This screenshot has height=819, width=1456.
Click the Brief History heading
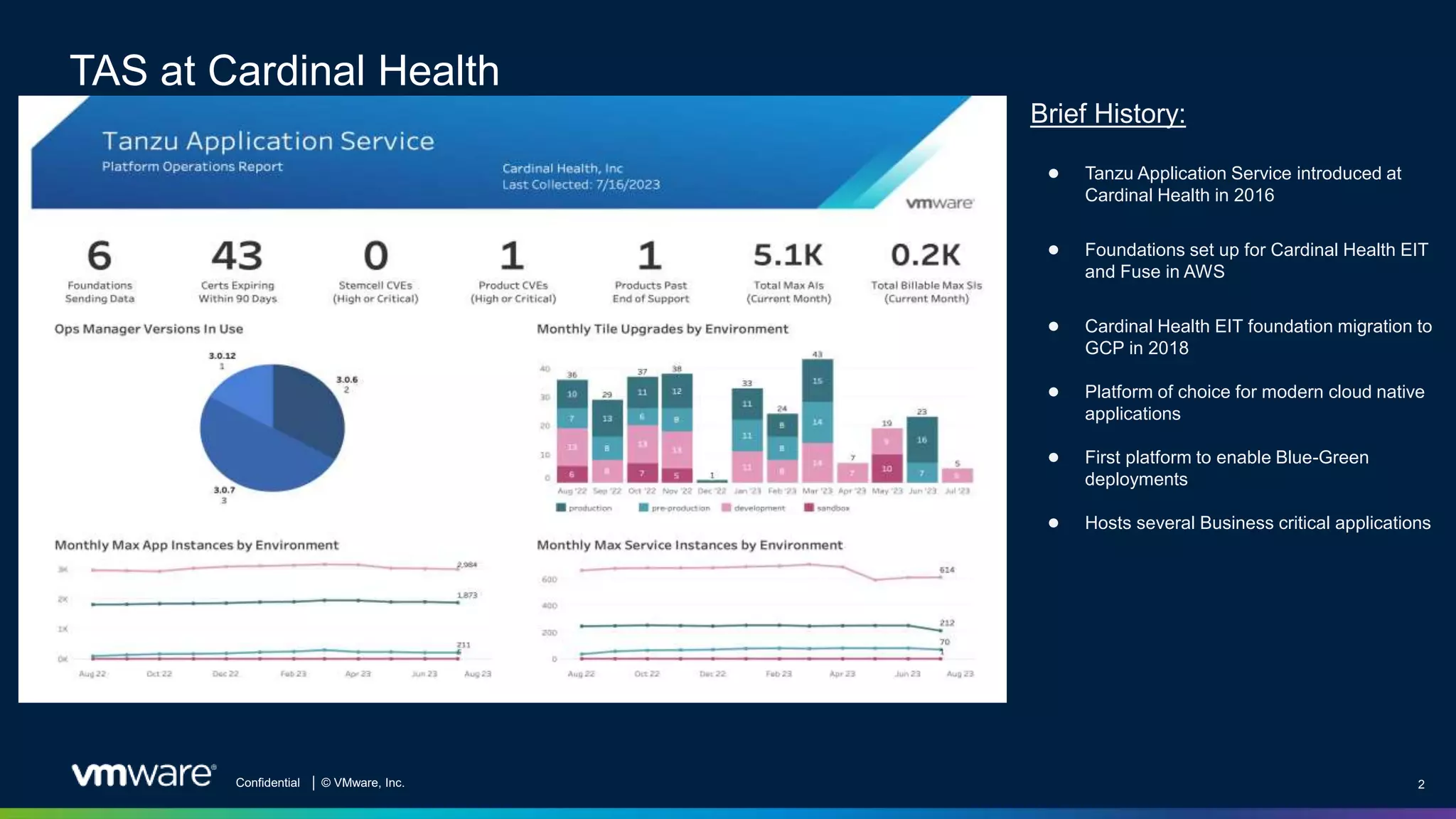1107,114
